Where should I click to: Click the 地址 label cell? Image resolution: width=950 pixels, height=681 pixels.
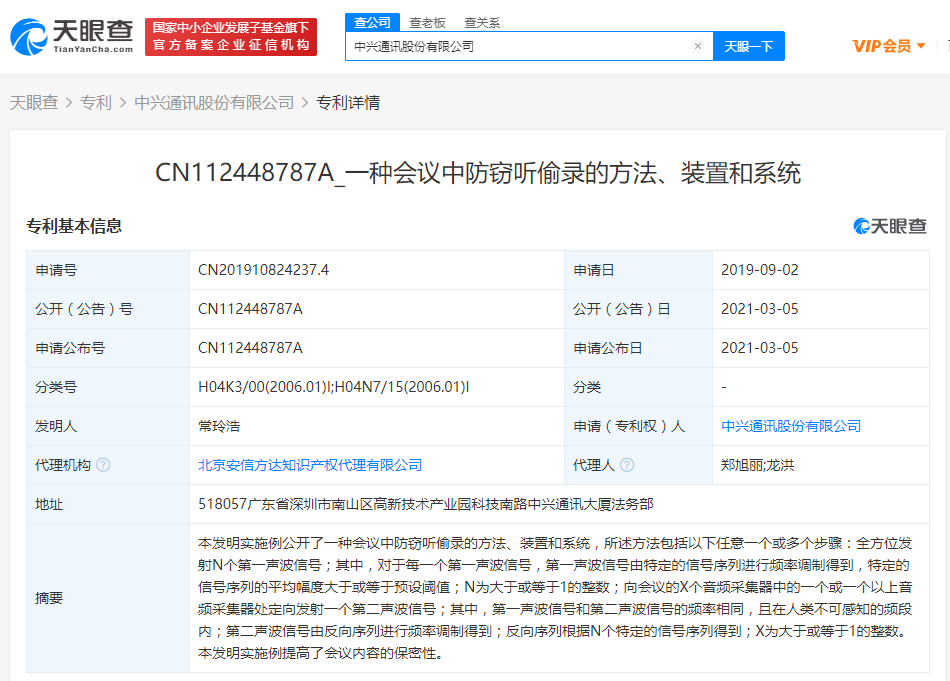(x=108, y=504)
